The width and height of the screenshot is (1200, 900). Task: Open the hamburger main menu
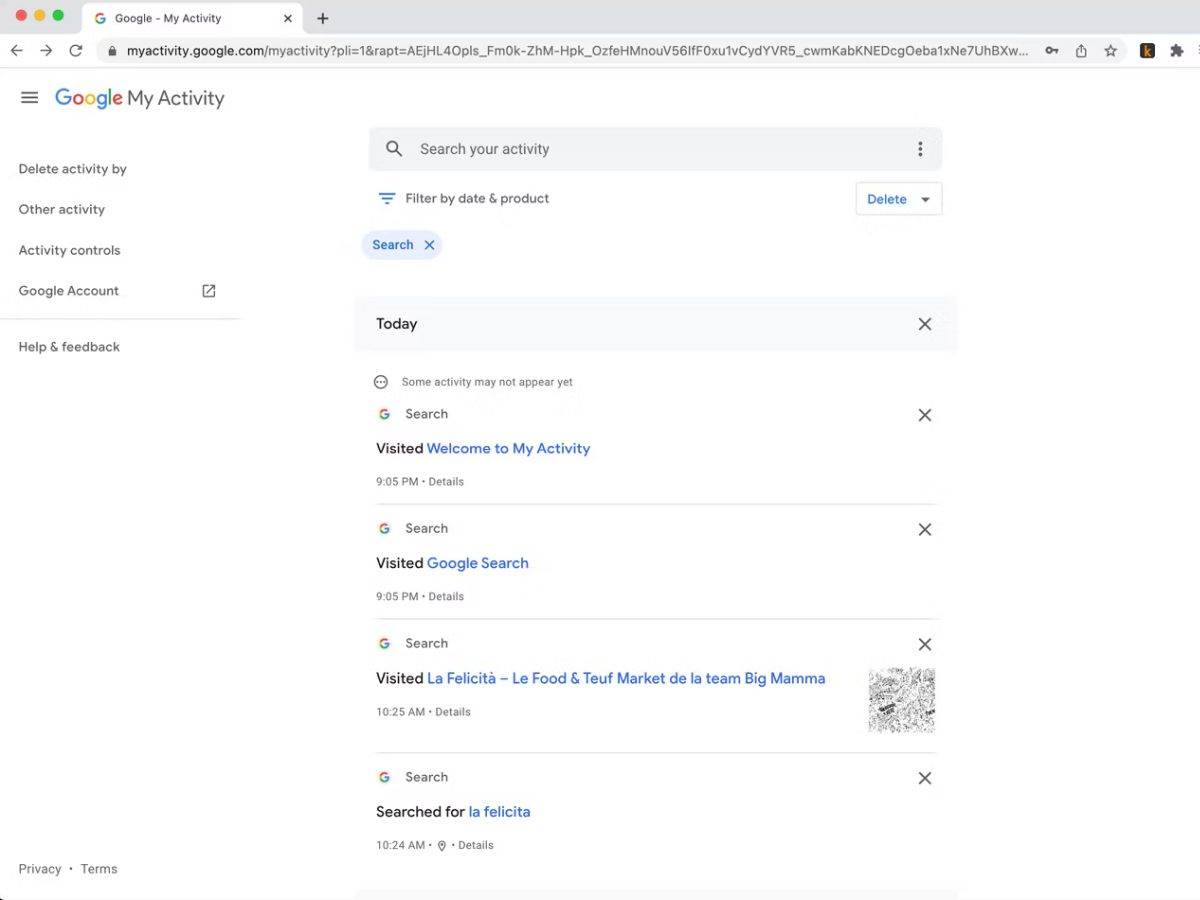coord(29,98)
